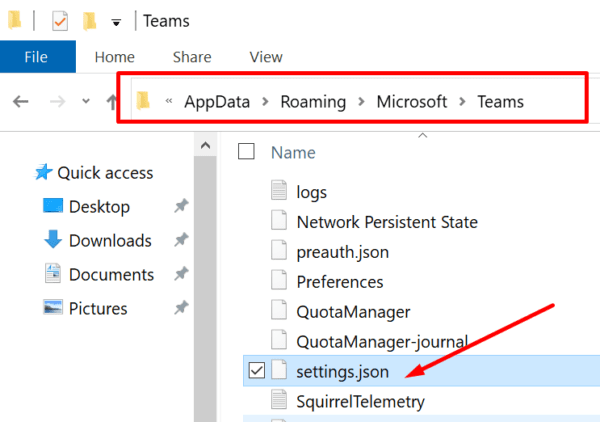Screen dimensions: 600x422
Task: Click the Documents folder icon
Action: [x=53, y=273]
